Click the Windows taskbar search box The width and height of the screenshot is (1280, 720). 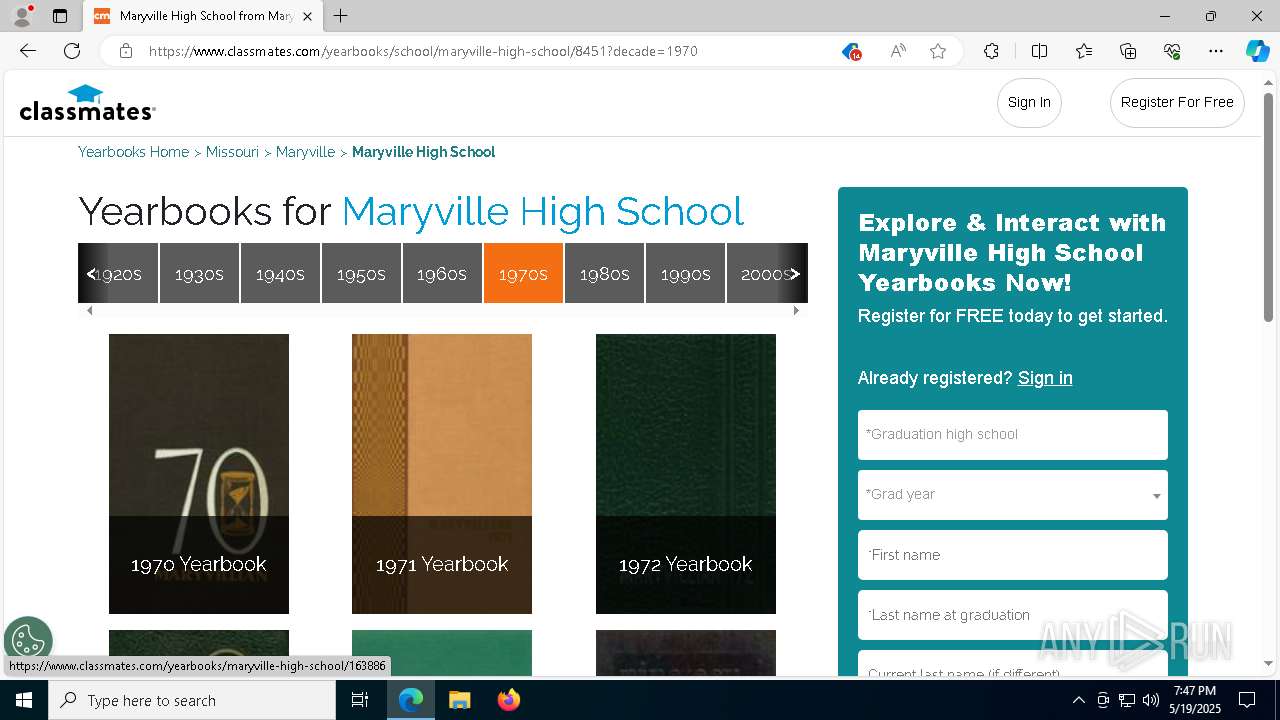point(192,700)
